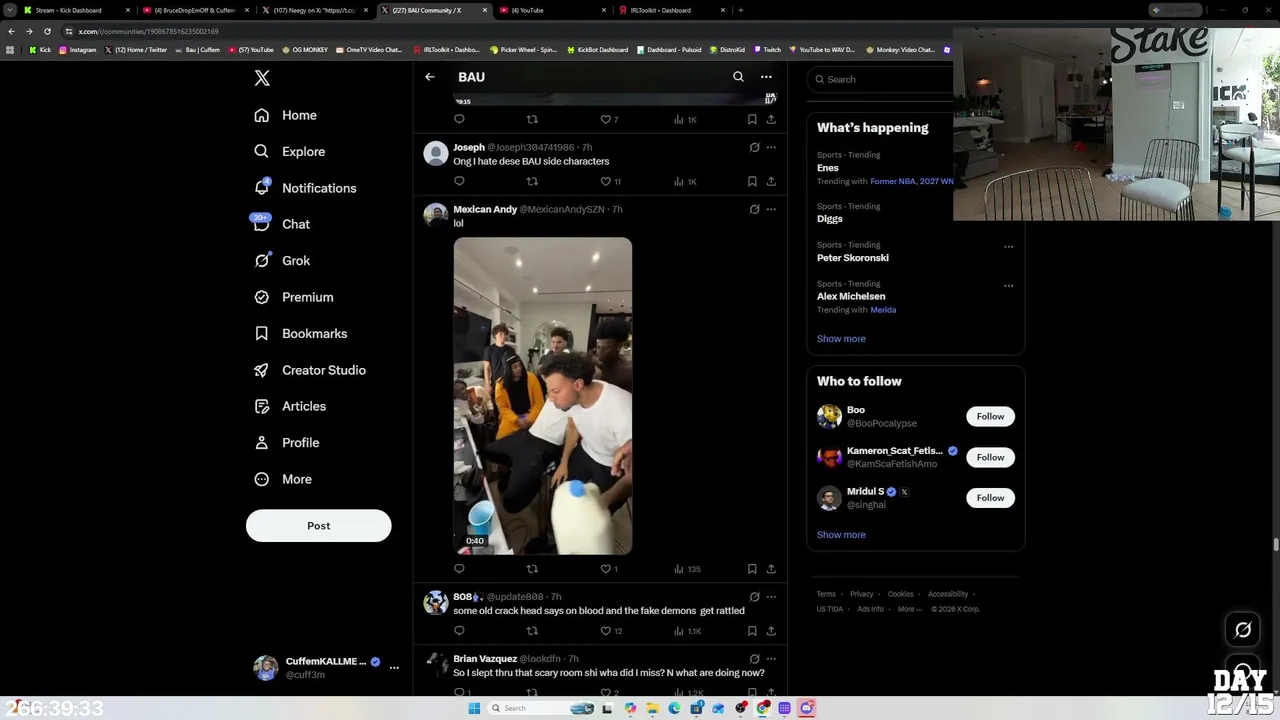This screenshot has width=1280, height=720.
Task: Like 808's post with 12 likes
Action: click(x=611, y=631)
